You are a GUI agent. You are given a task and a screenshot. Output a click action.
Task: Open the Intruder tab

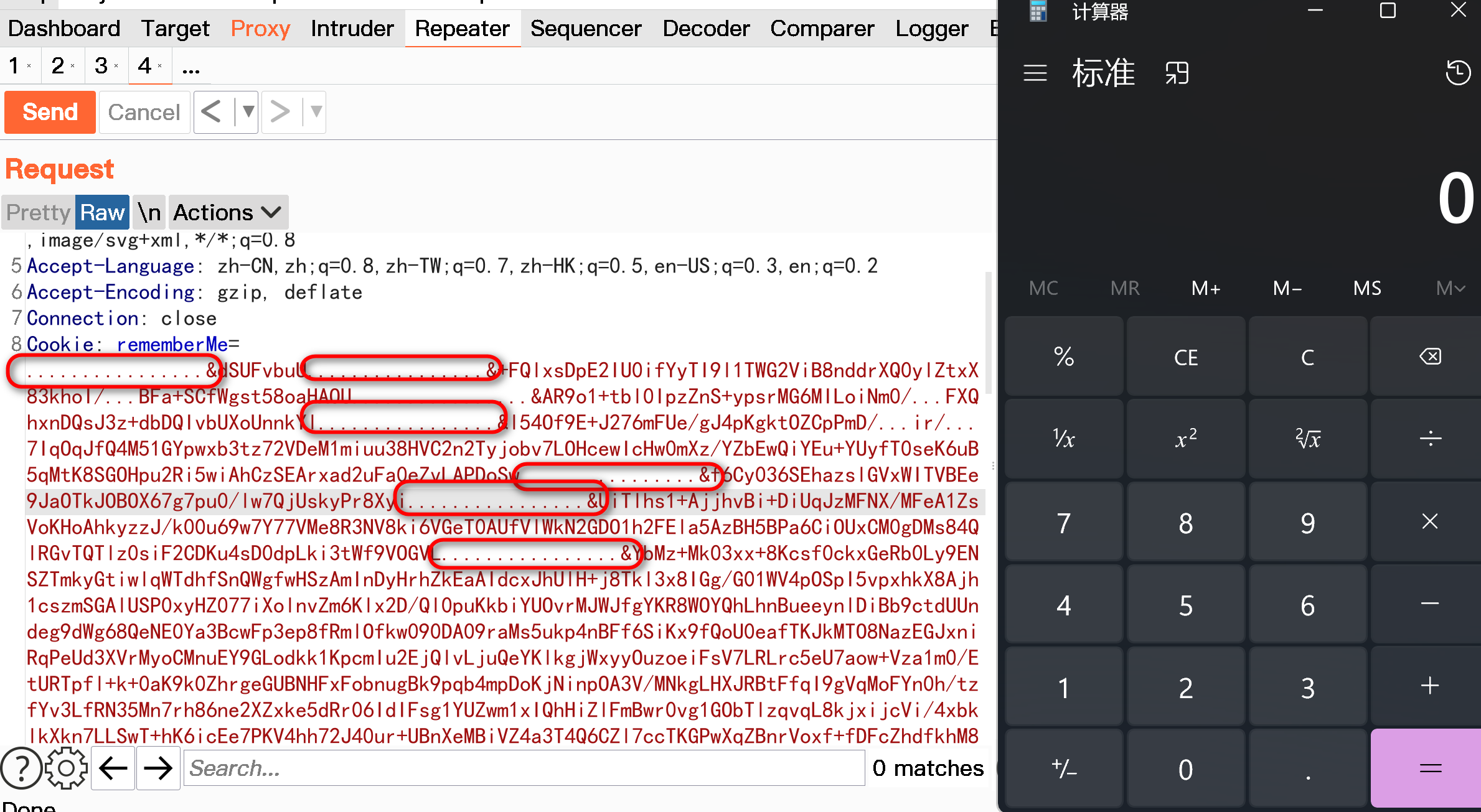(x=352, y=29)
